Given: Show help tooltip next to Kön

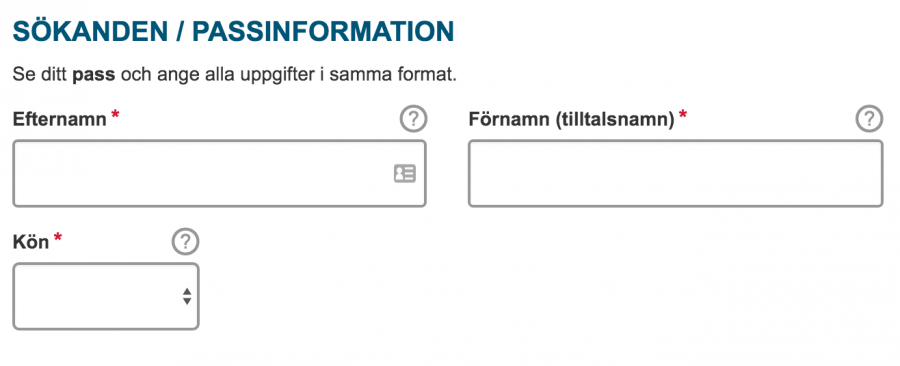Looking at the screenshot, I should pos(185,242).
